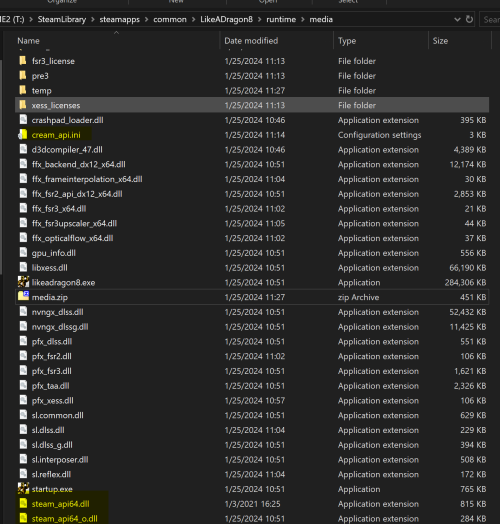Click the zip Archive type cell
Image resolution: width=500 pixels, height=524 pixels.
[x=358, y=297]
